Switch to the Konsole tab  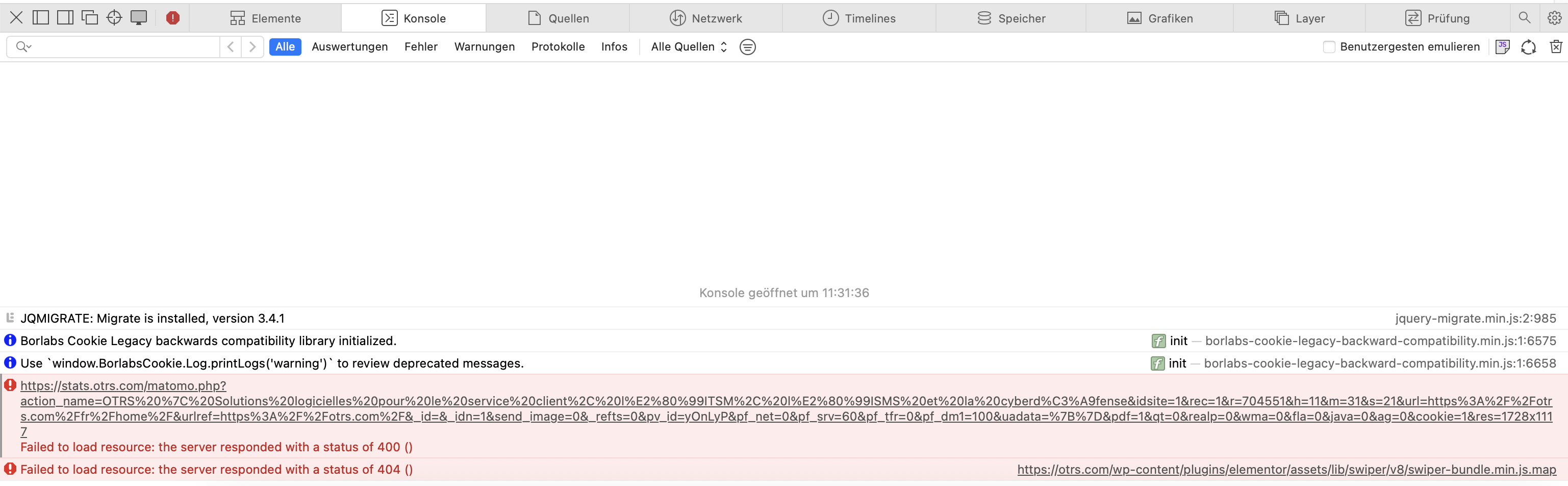pos(413,18)
